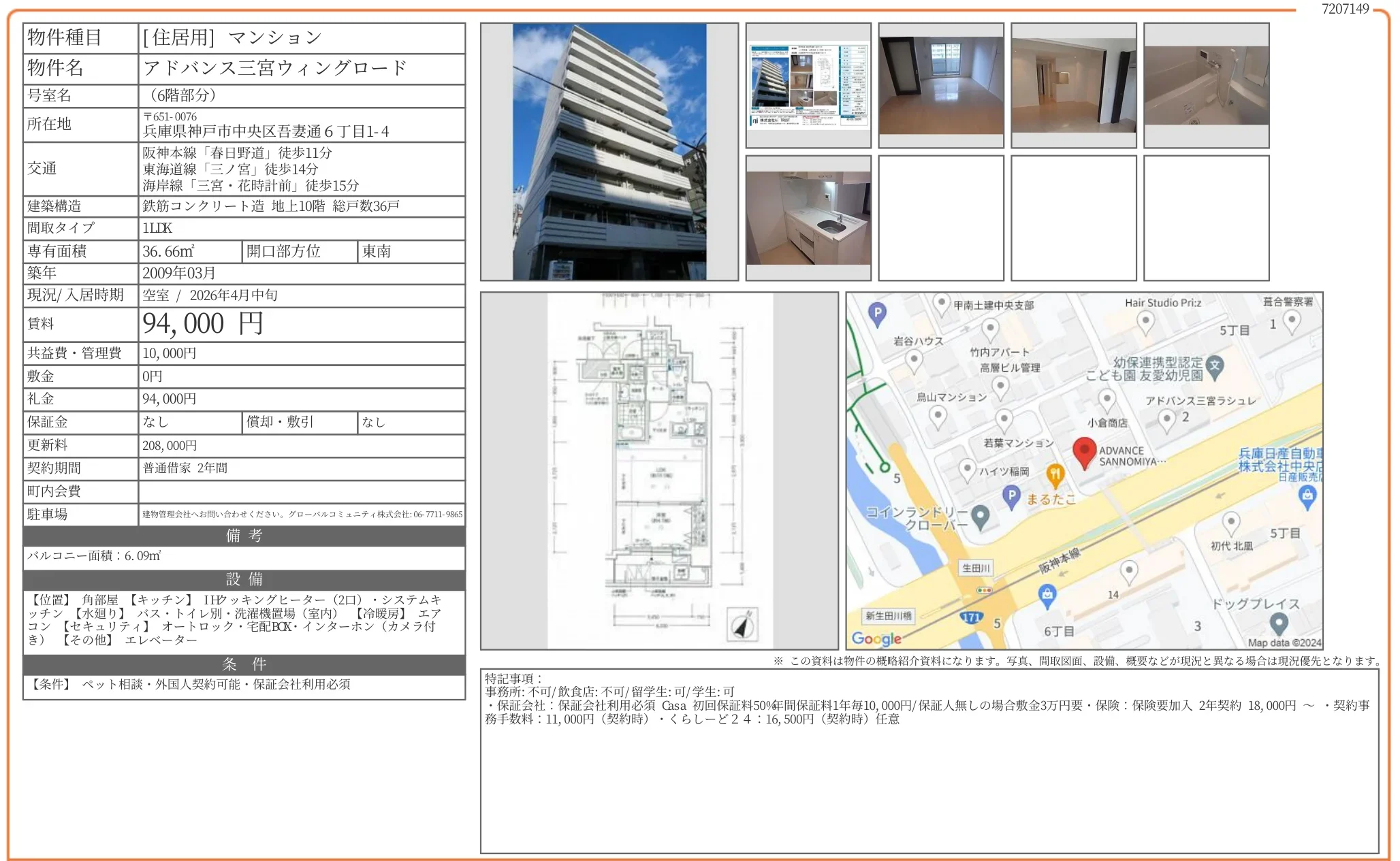Click the orange まるたこ restaurant marker
This screenshot has width=1400, height=861.
click(1055, 474)
